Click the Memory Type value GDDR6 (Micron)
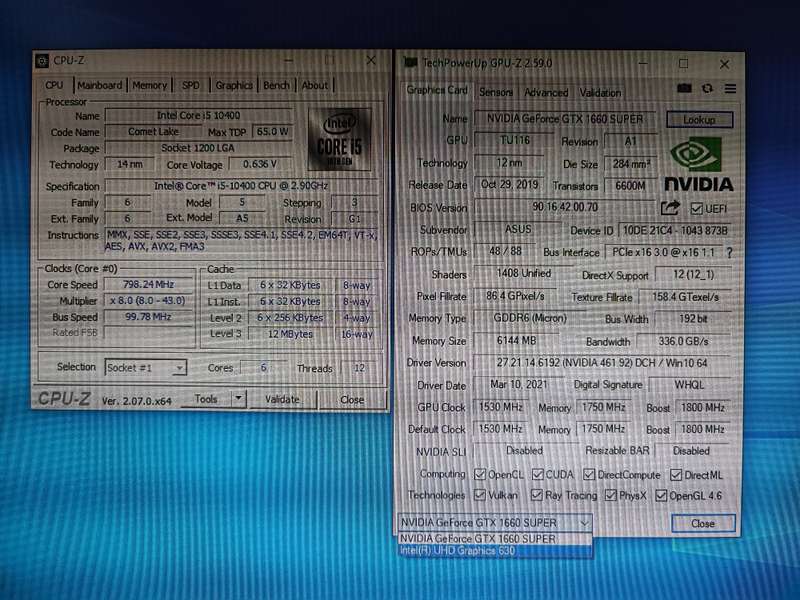 tap(530, 318)
